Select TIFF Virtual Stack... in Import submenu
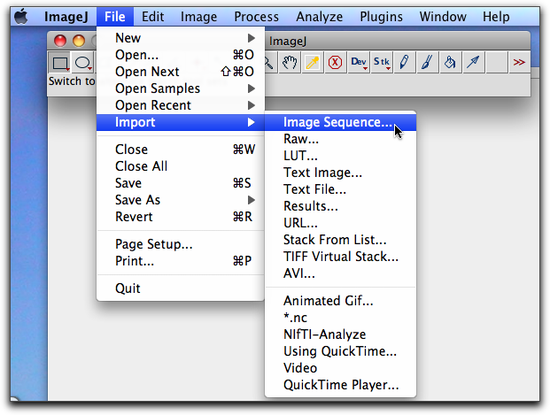550x415 pixels. [x=341, y=256]
